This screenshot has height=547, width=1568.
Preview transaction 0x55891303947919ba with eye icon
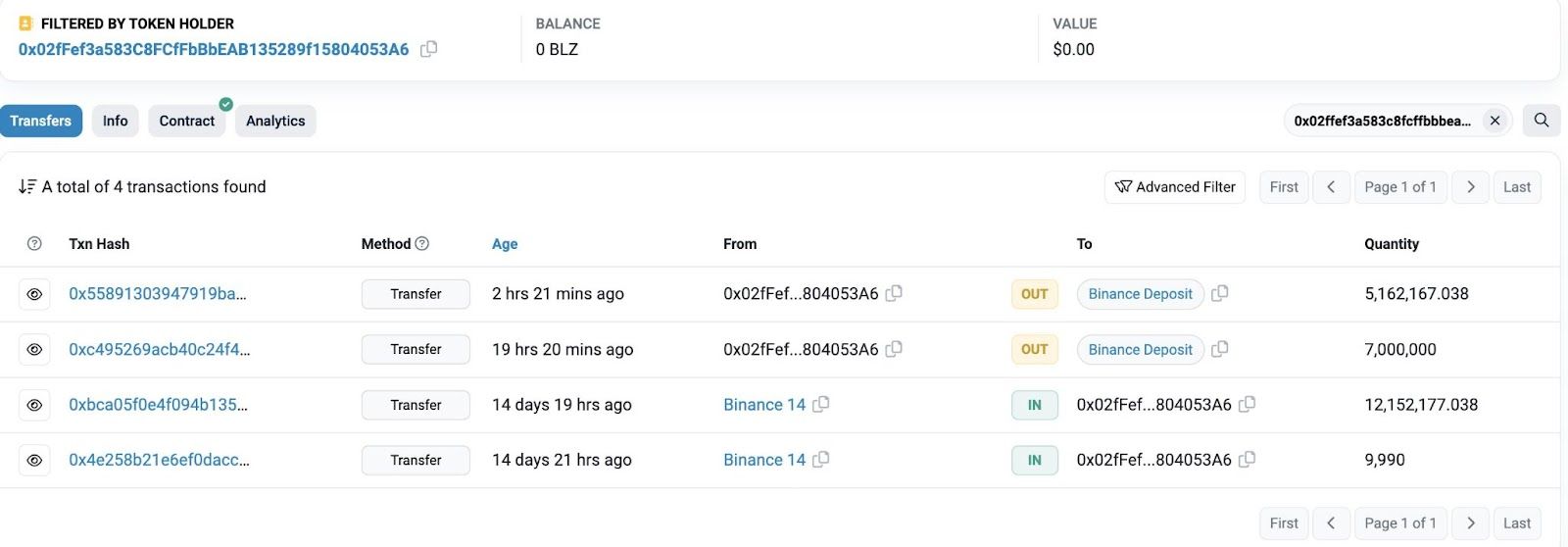34,294
